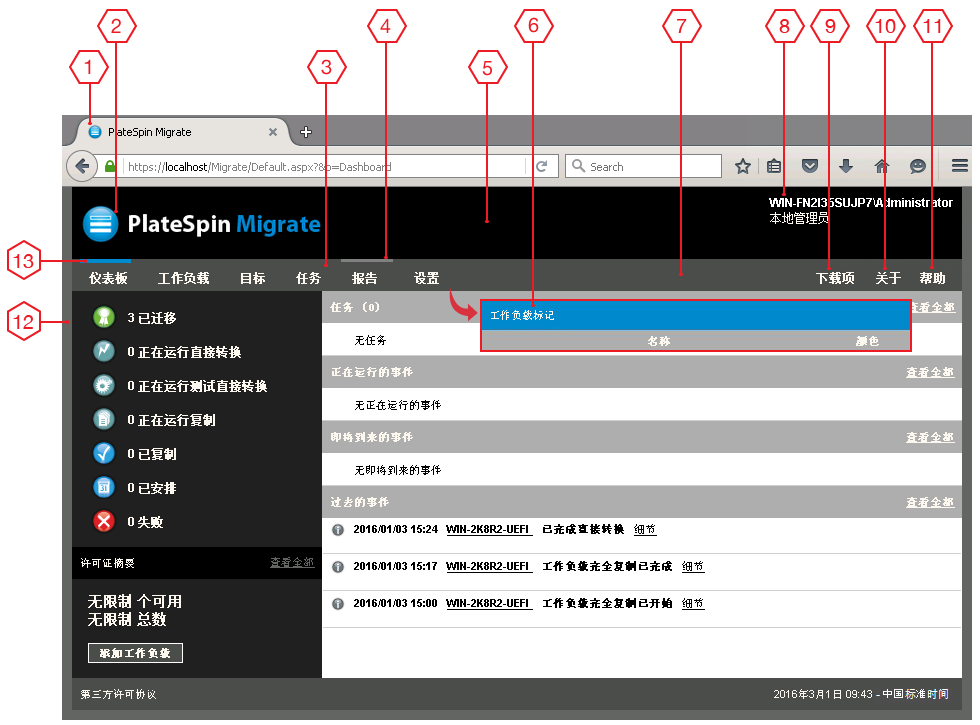980x725 pixels.
Task: Click the red failed X icon
Action: click(104, 522)
